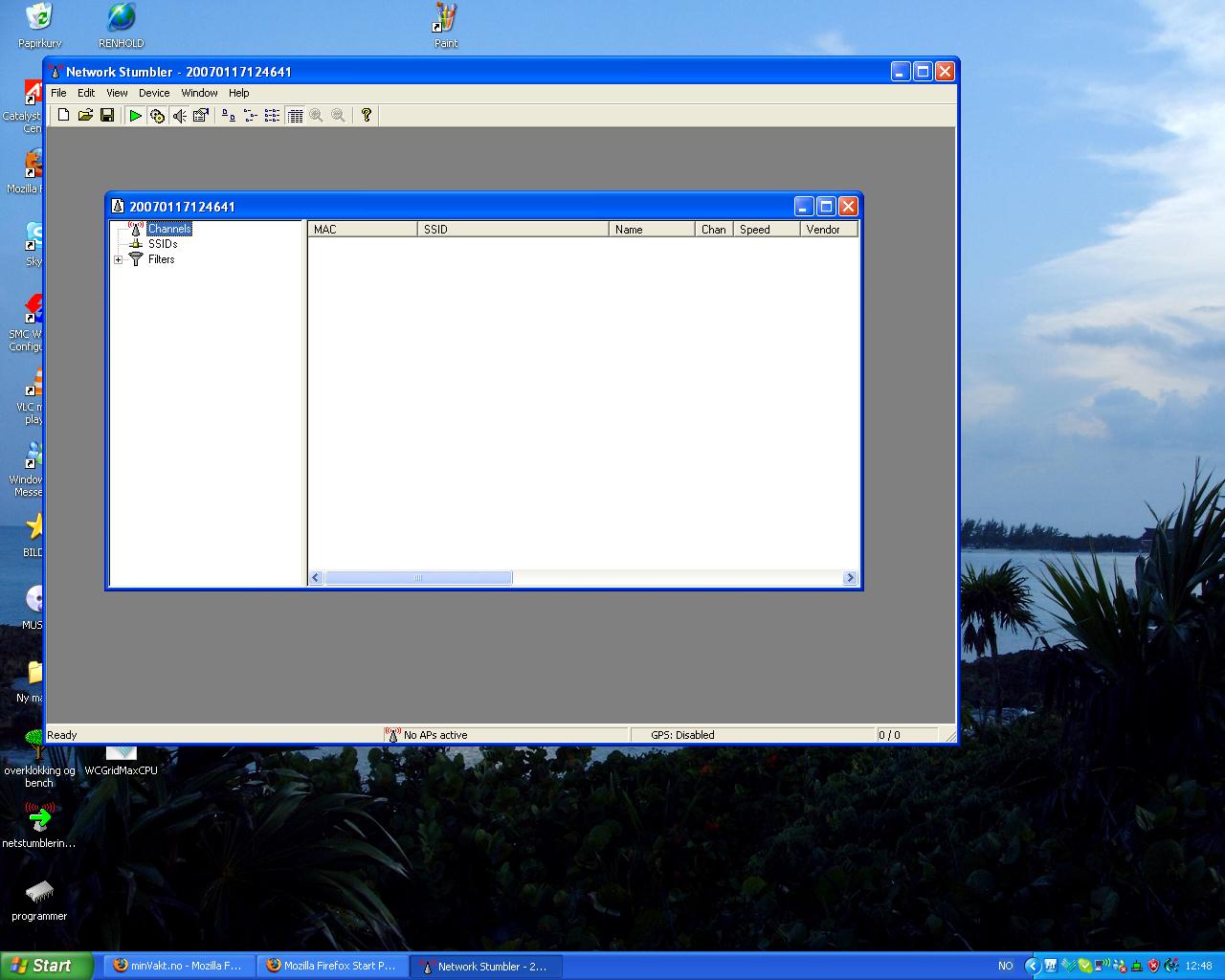Image resolution: width=1225 pixels, height=980 pixels.
Task: Click 'GPS: Disabled' status text
Action: coord(682,735)
